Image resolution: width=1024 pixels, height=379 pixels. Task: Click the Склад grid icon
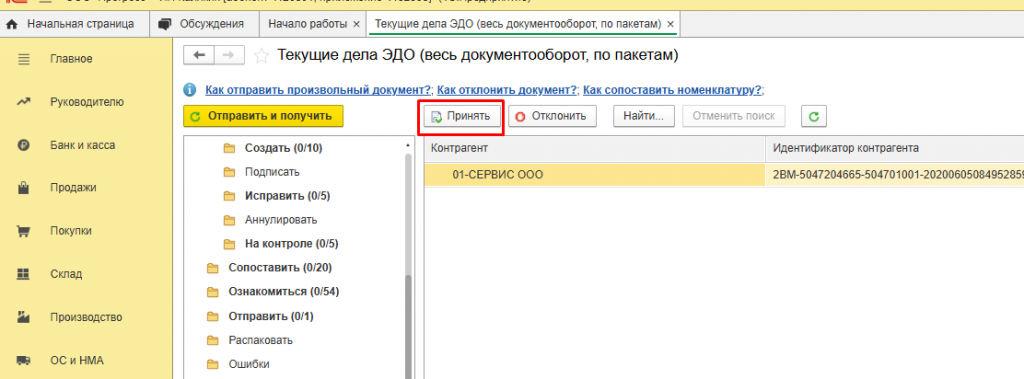point(24,274)
